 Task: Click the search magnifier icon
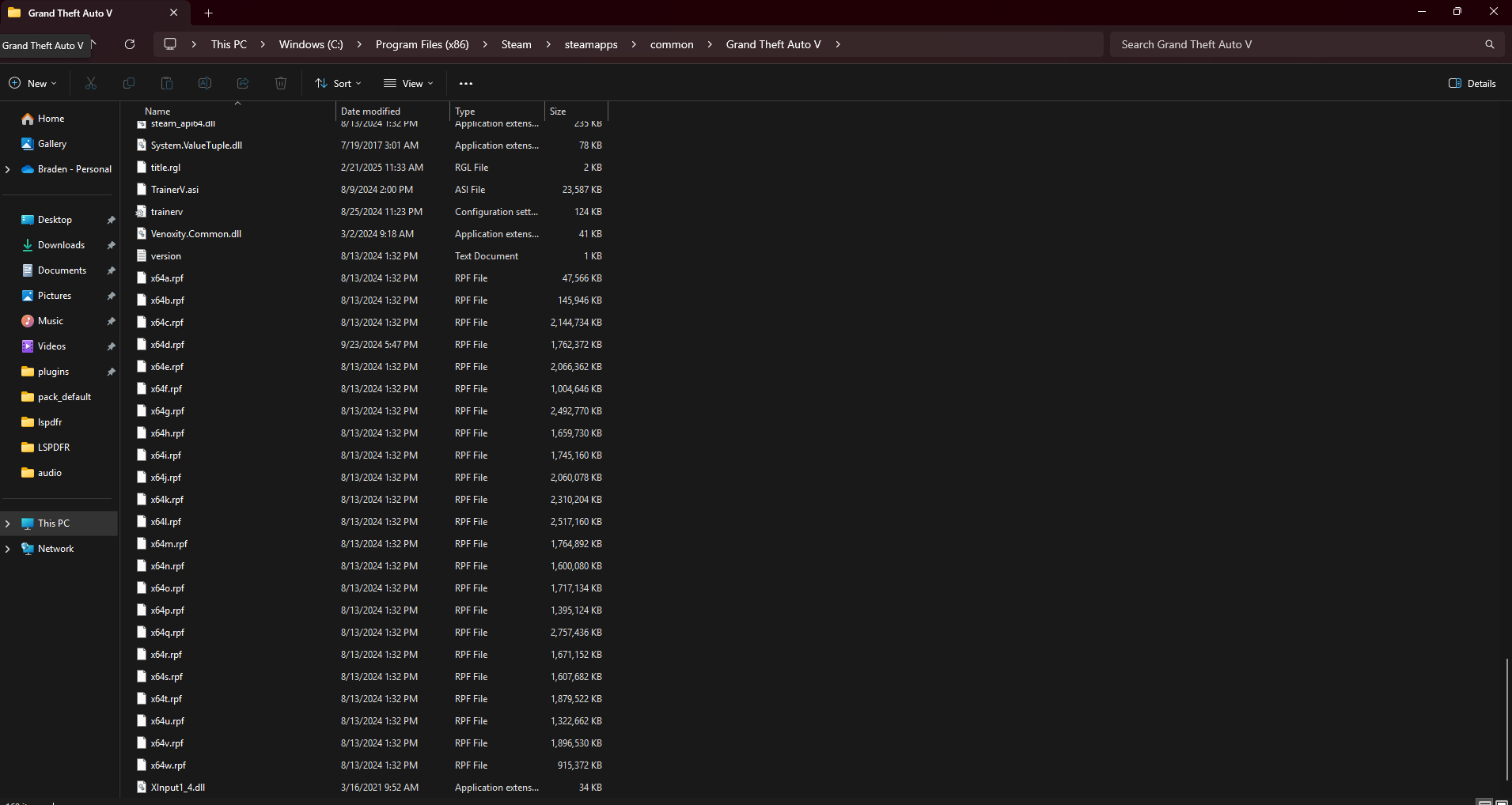point(1490,44)
